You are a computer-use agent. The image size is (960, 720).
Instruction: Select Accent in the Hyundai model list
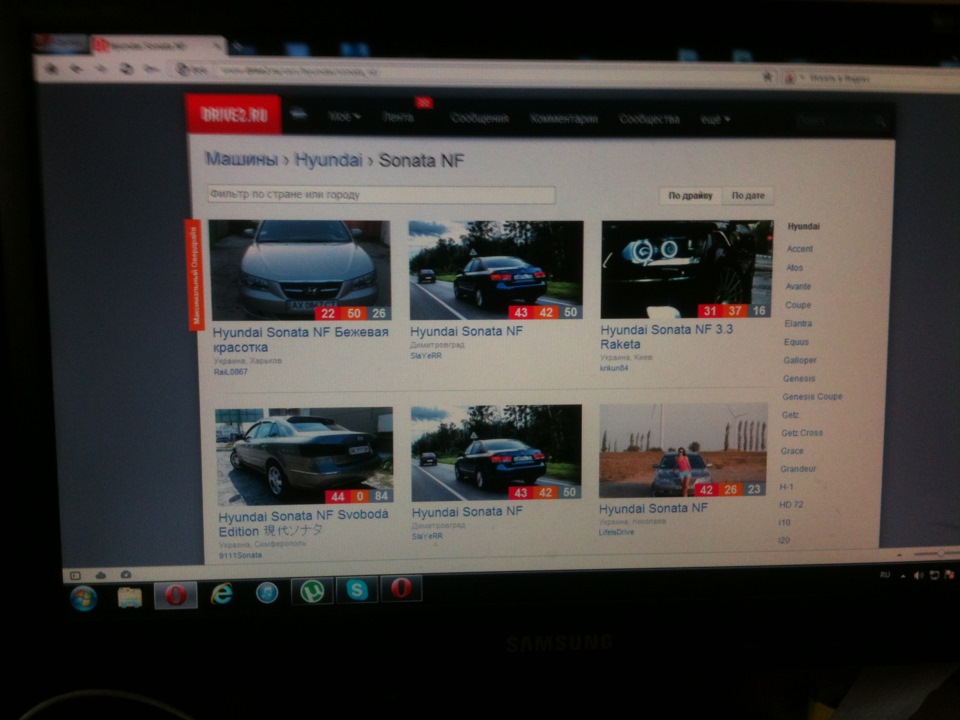[800, 249]
